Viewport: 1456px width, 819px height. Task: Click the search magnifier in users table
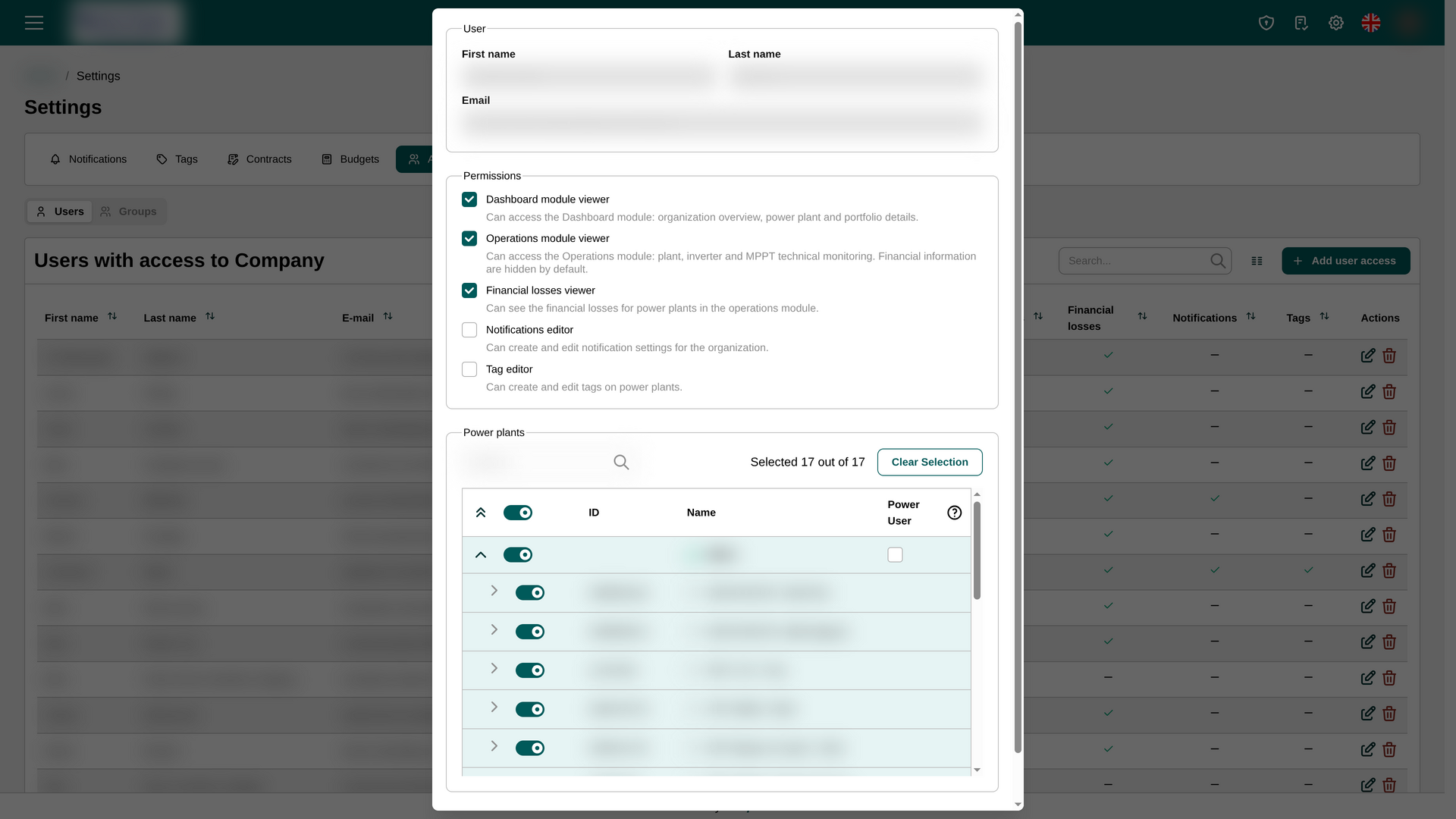[1218, 261]
